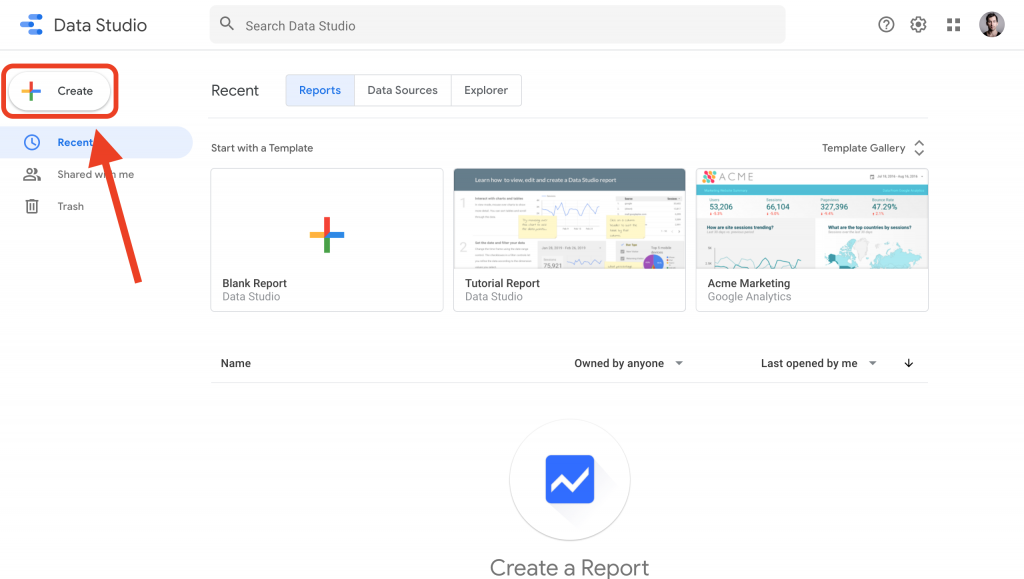This screenshot has width=1024, height=579.
Task: Switch to the Reports tab
Action: (320, 90)
